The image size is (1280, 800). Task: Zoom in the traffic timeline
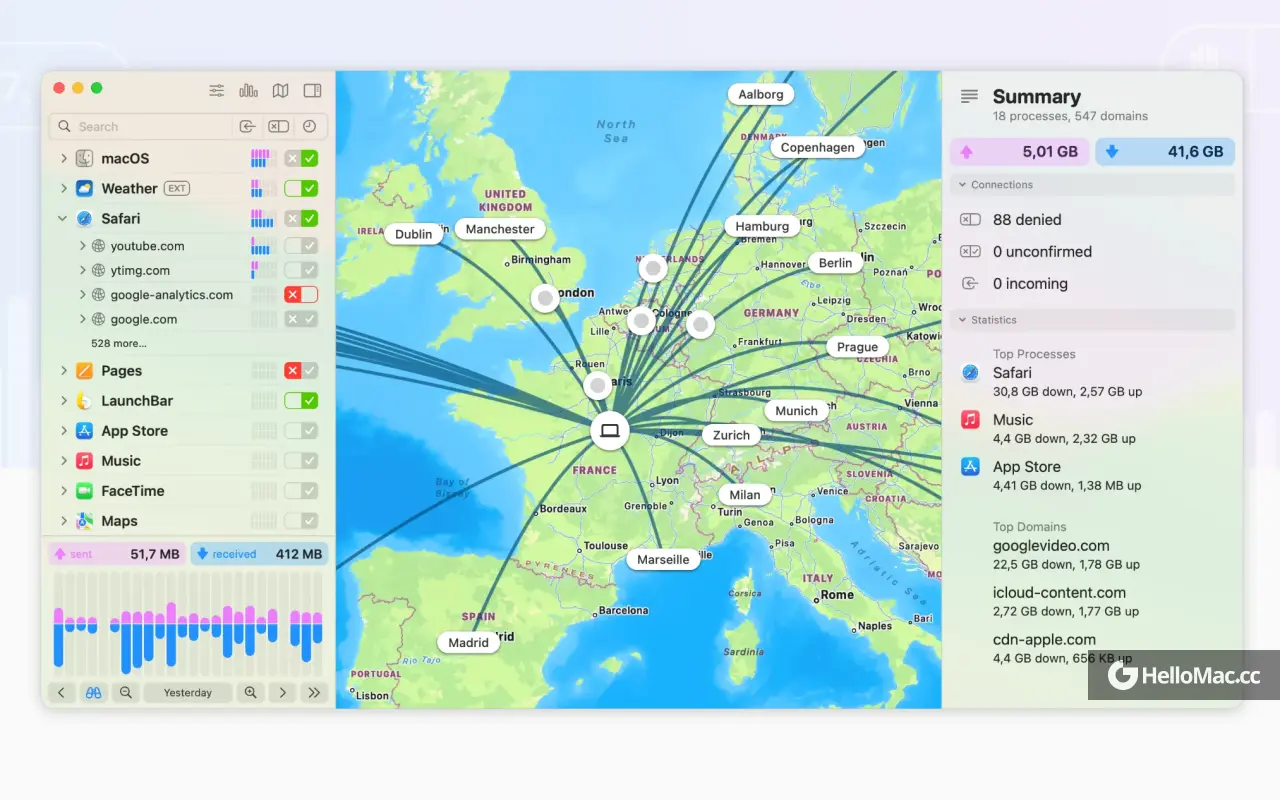pyautogui.click(x=250, y=692)
